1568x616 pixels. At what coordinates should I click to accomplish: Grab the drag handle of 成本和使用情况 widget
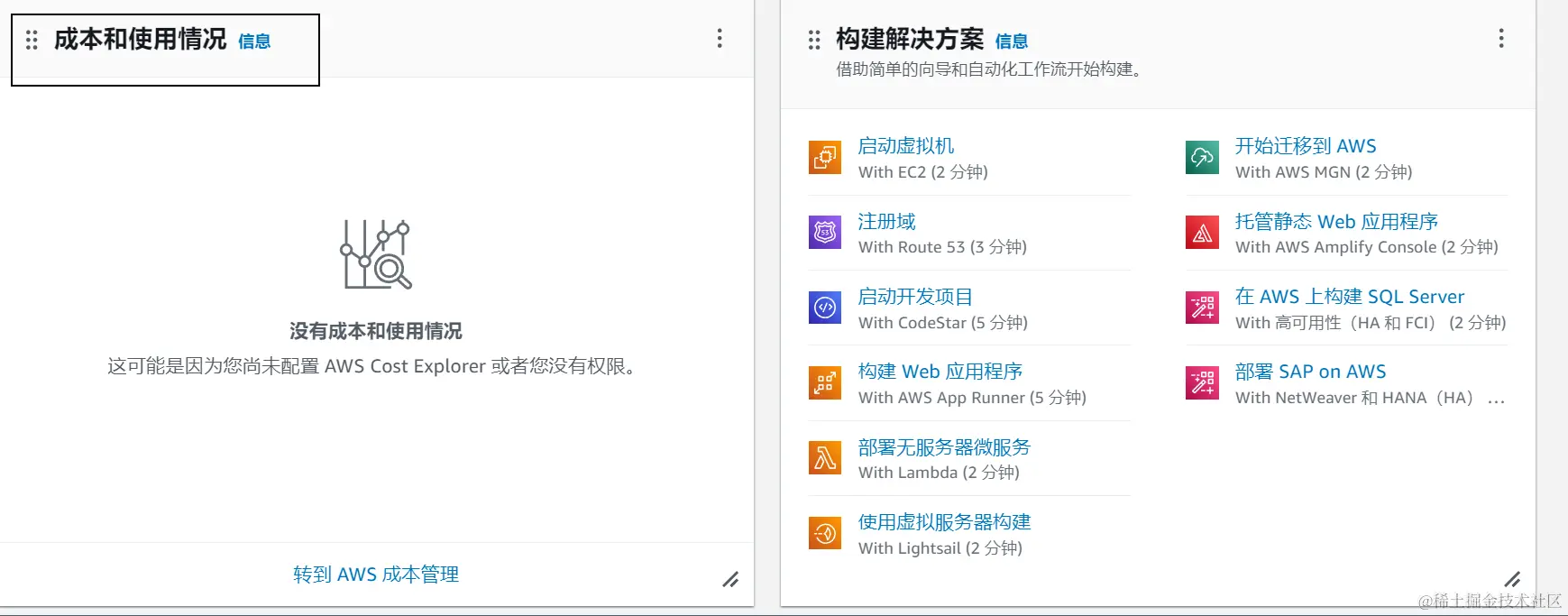pos(32,40)
